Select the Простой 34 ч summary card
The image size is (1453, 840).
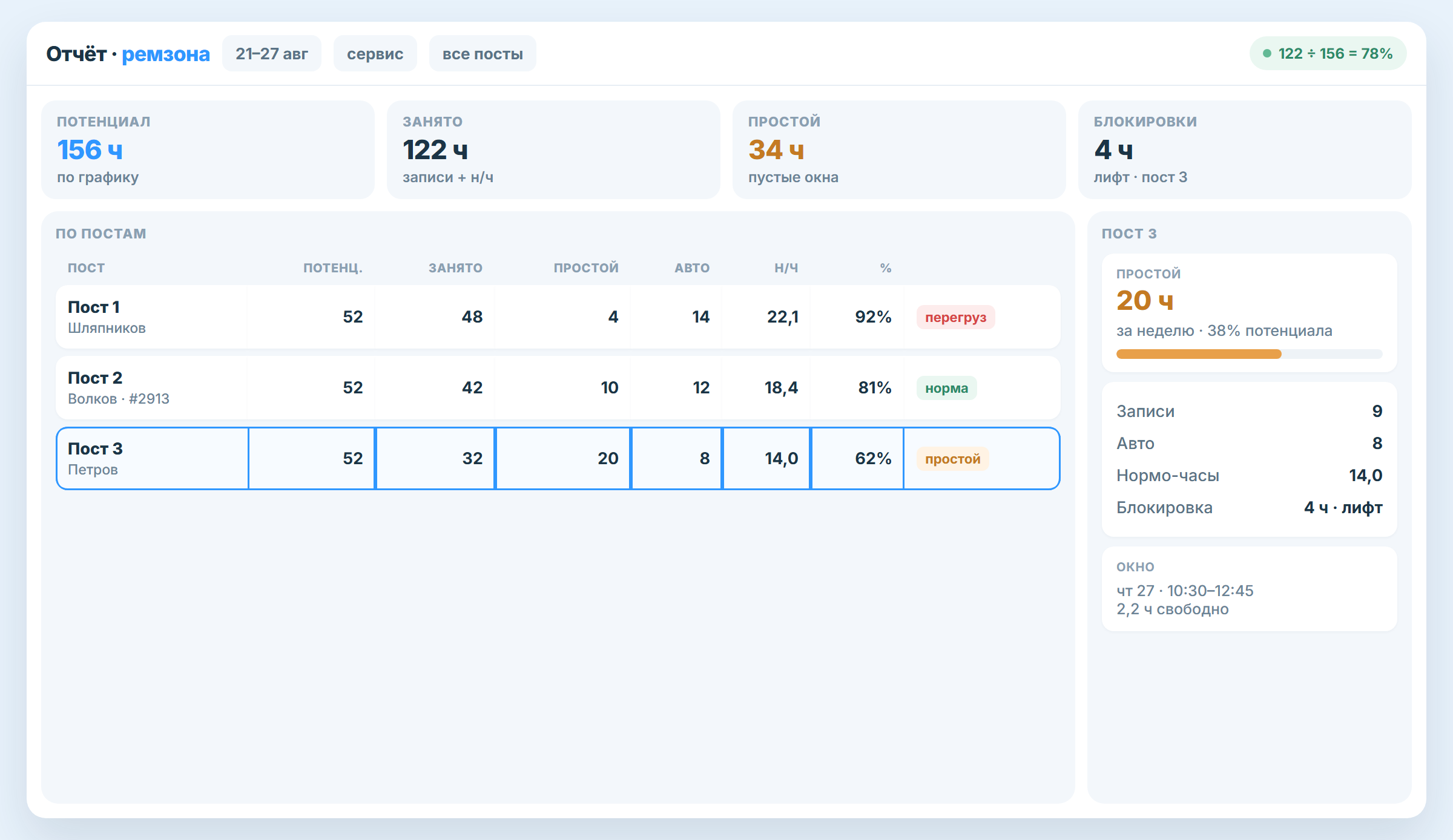click(899, 149)
